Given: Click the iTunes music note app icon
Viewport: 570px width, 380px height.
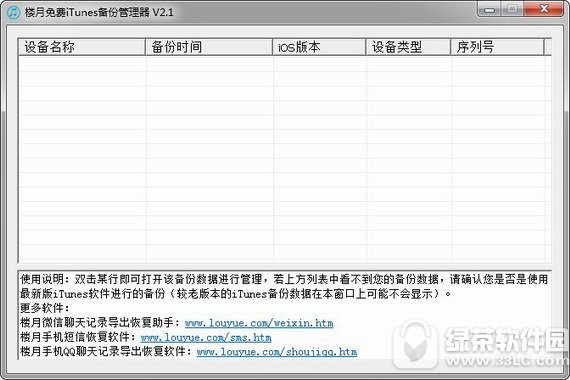Looking at the screenshot, I should (13, 12).
